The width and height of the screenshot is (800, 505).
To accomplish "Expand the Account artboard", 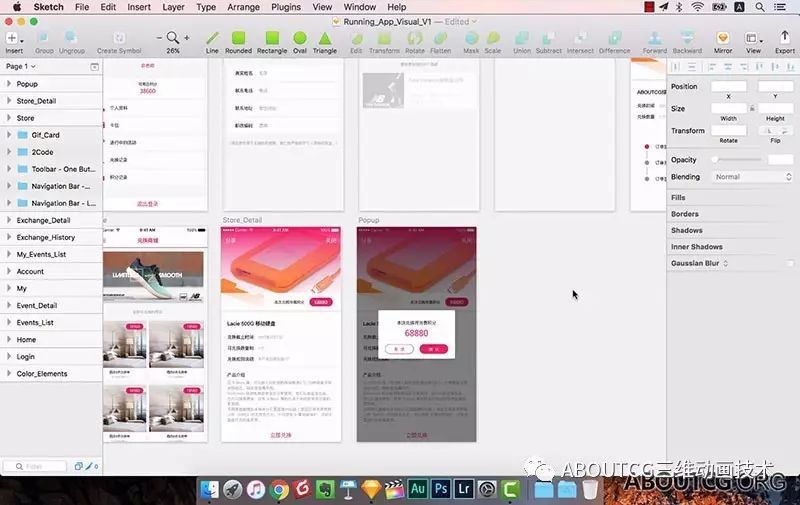I will [9, 271].
